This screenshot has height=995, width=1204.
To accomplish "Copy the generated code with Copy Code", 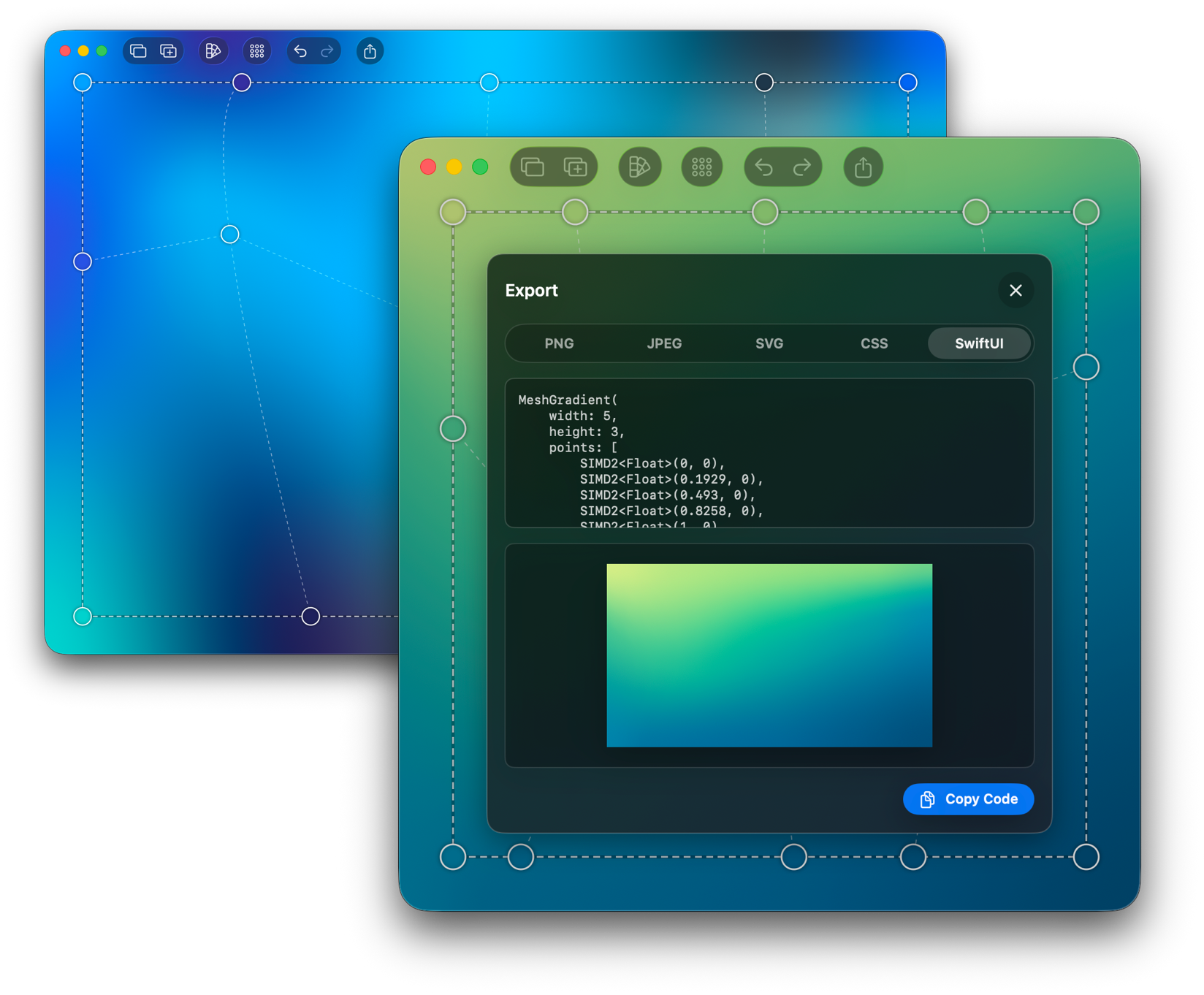I will click(x=968, y=799).
